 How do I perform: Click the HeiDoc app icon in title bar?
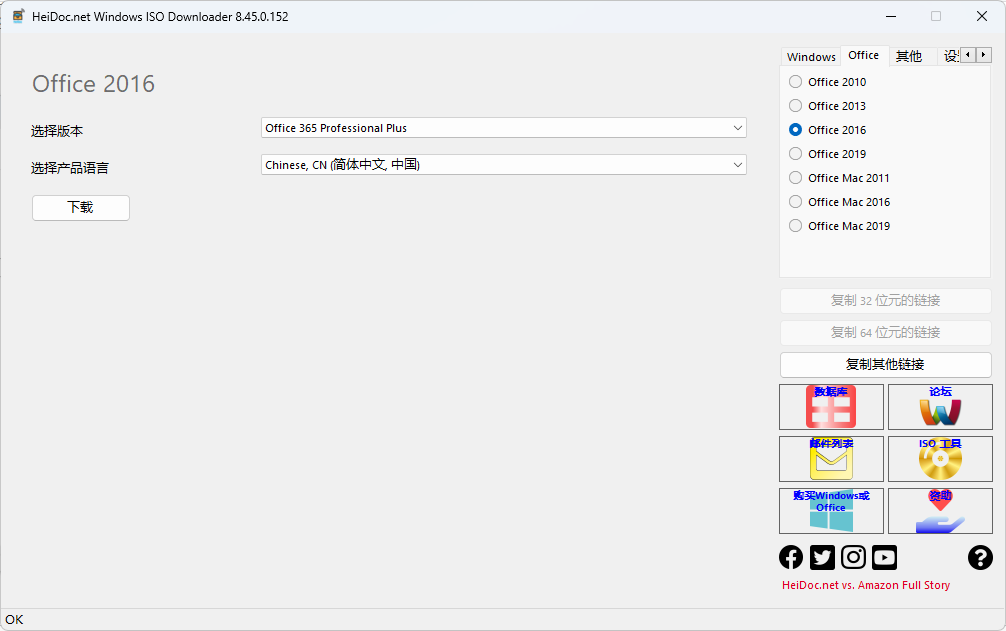[19, 17]
